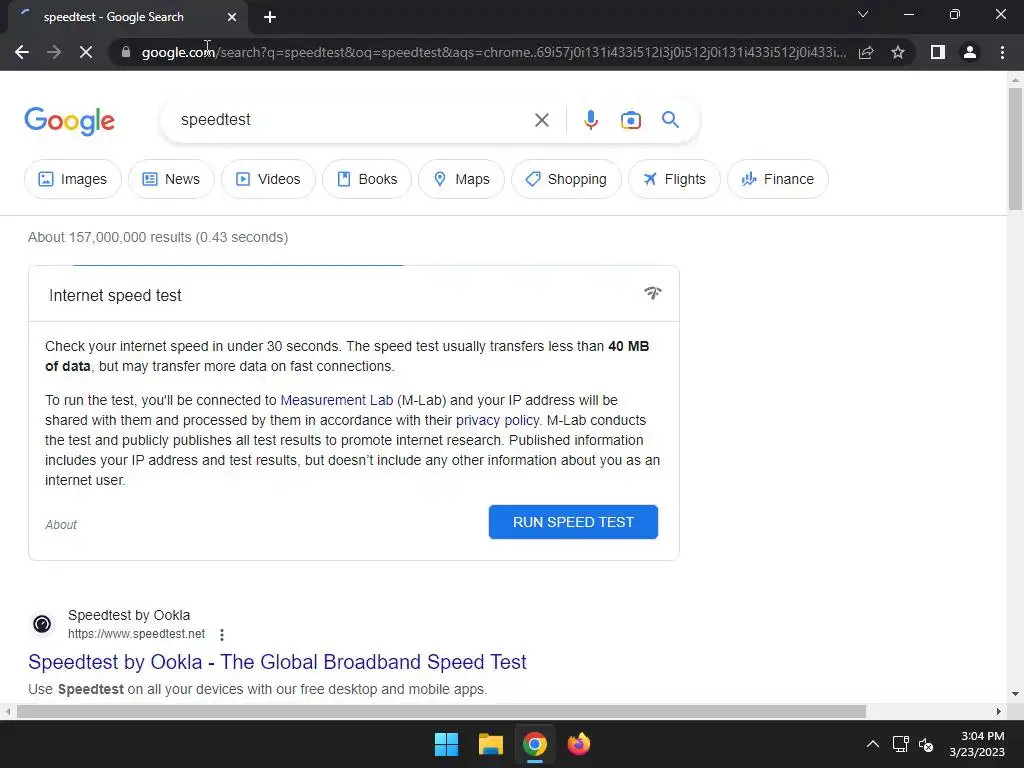Image resolution: width=1024 pixels, height=768 pixels.
Task: Filter results by Images
Action: pyautogui.click(x=72, y=179)
